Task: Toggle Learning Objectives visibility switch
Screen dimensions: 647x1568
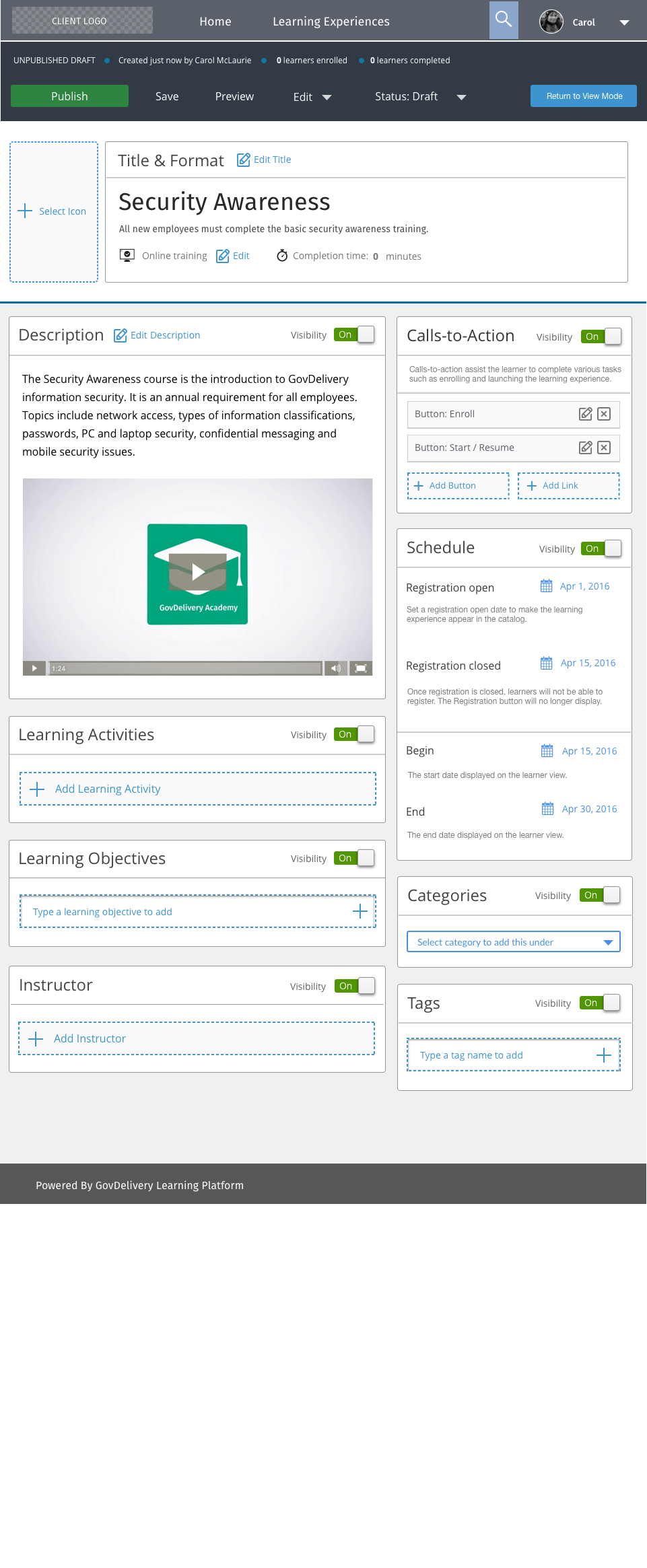Action: (x=354, y=858)
